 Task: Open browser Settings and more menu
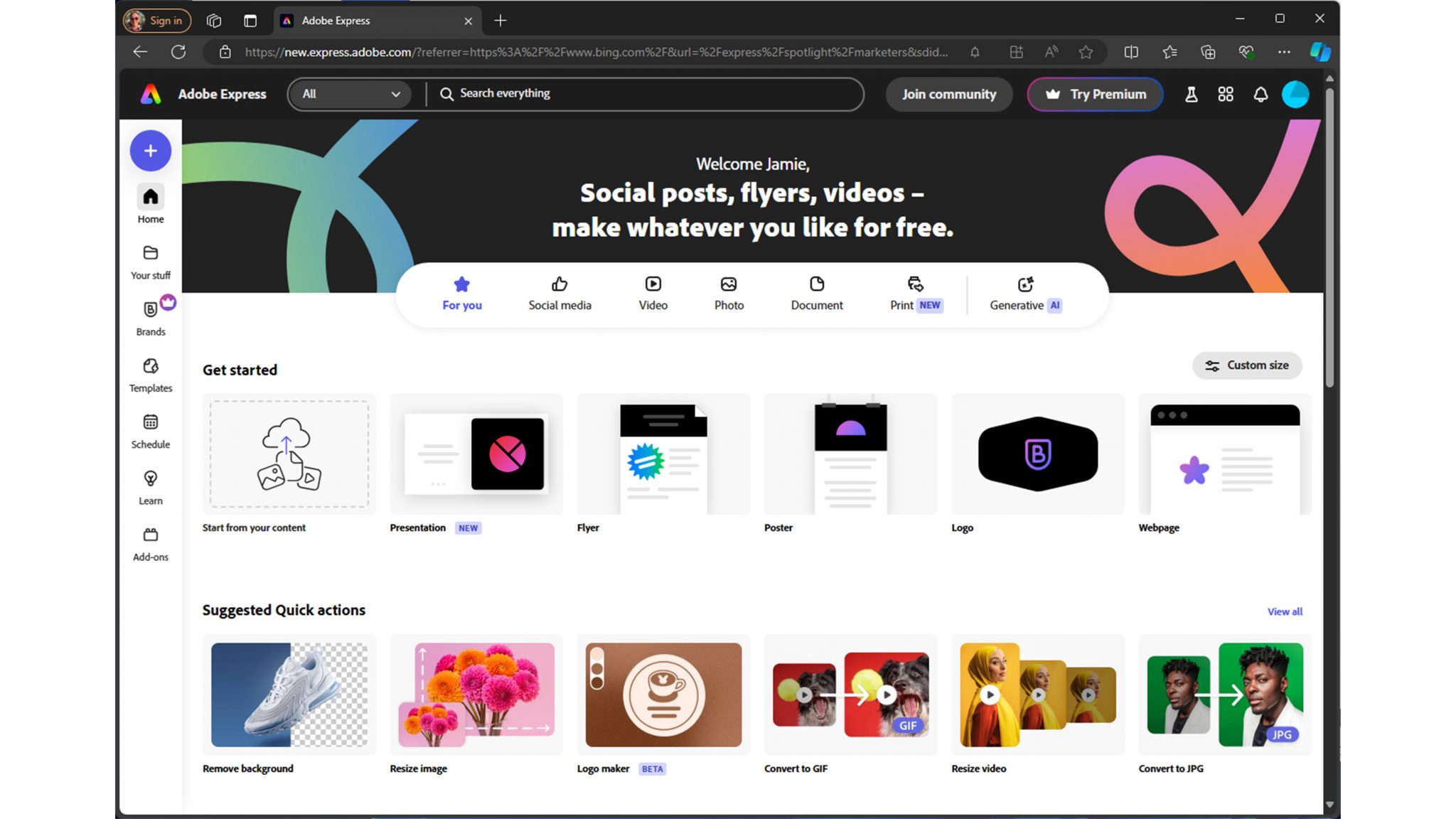tap(1283, 52)
